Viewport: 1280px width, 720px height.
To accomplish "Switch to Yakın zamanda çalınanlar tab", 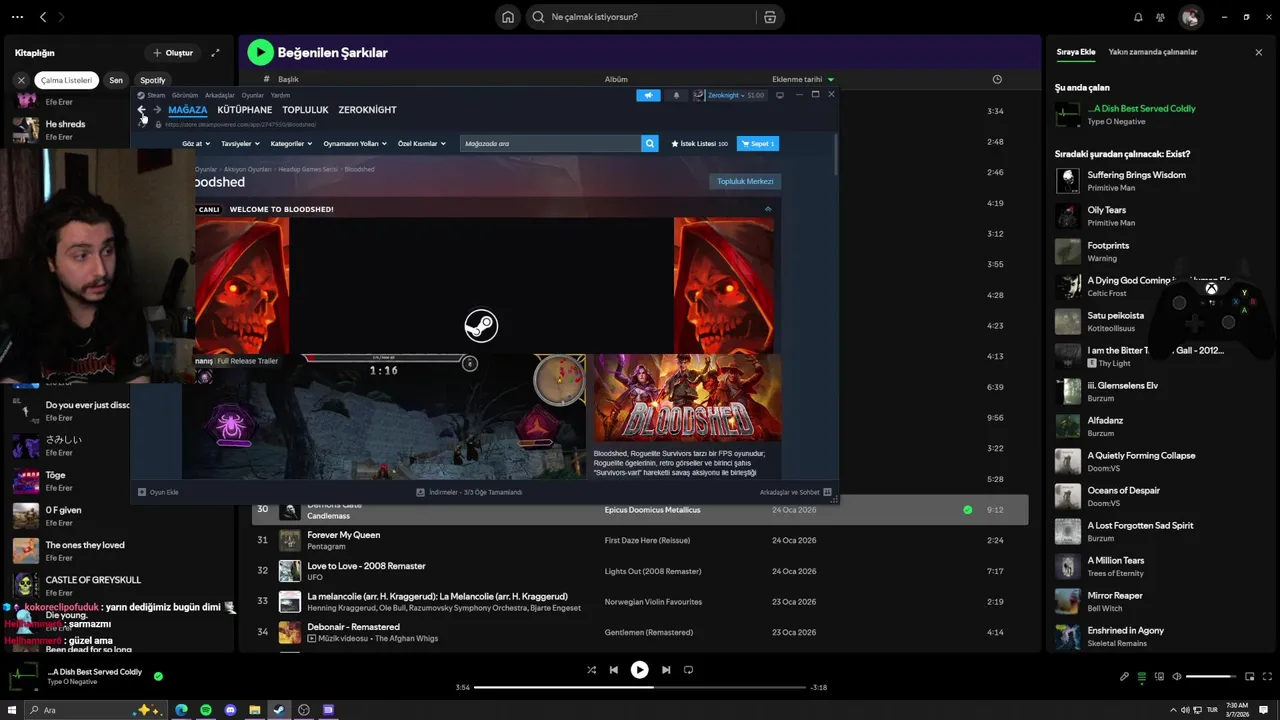I will 1153,52.
